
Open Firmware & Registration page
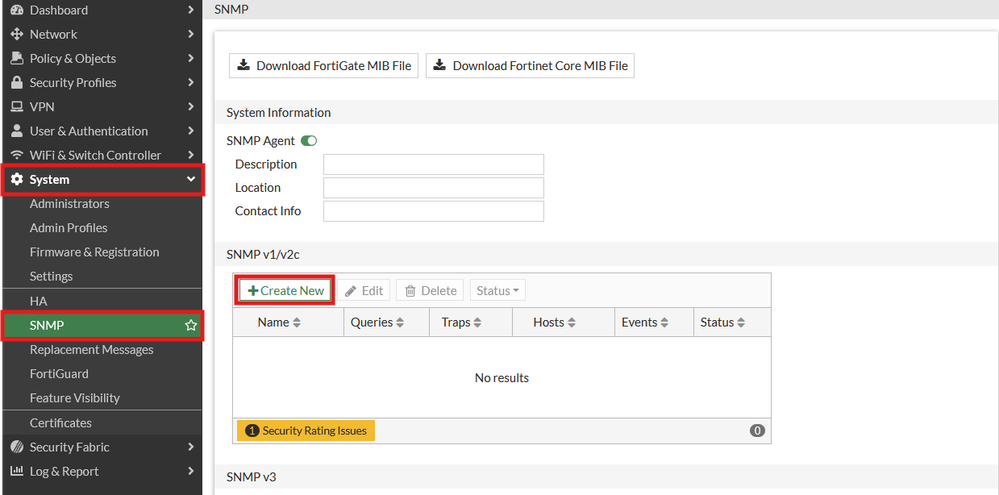[x=94, y=252]
